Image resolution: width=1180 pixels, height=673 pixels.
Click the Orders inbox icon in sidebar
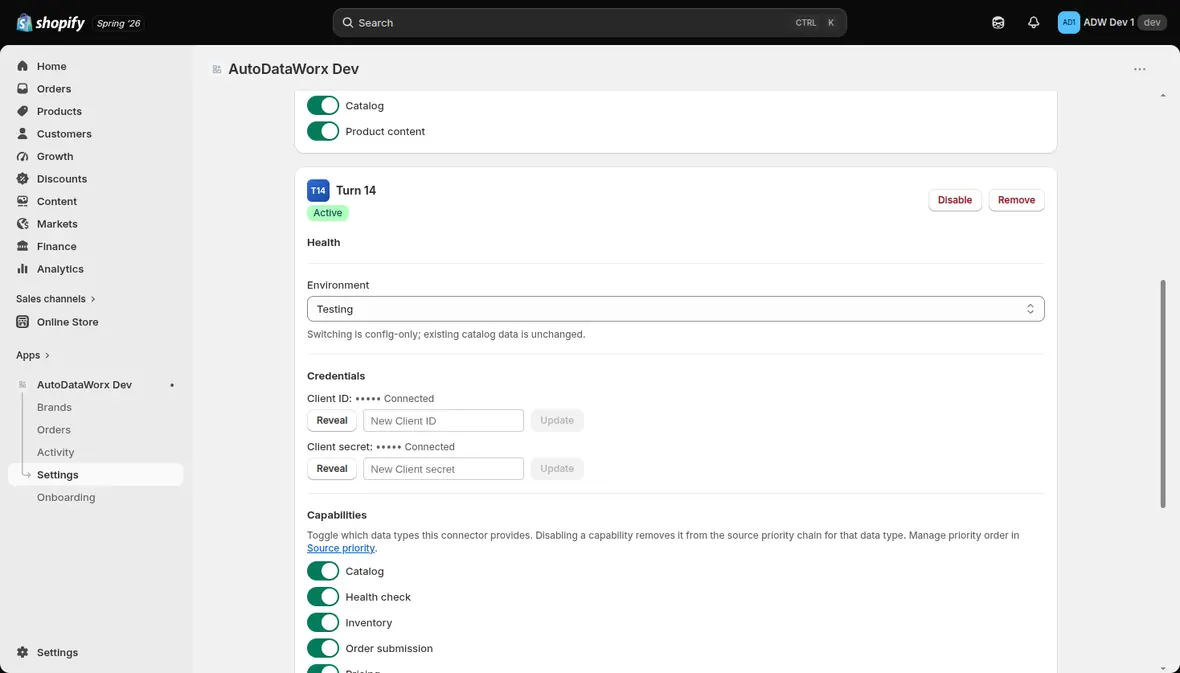(23, 89)
